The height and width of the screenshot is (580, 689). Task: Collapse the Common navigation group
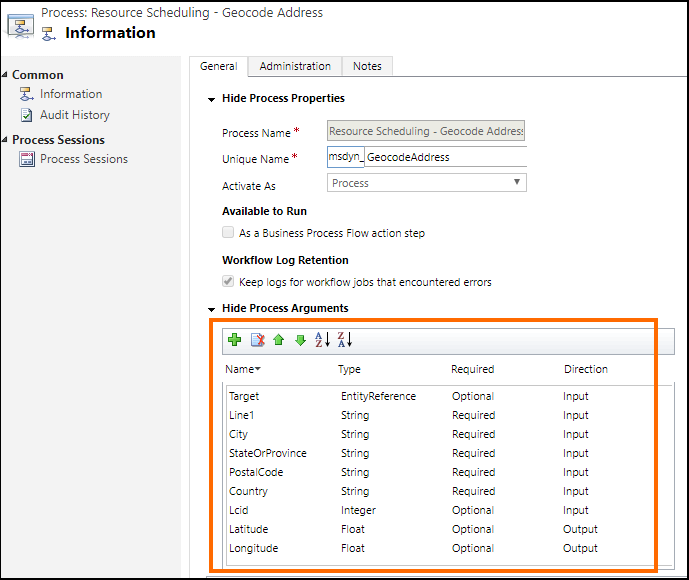(x=5, y=75)
